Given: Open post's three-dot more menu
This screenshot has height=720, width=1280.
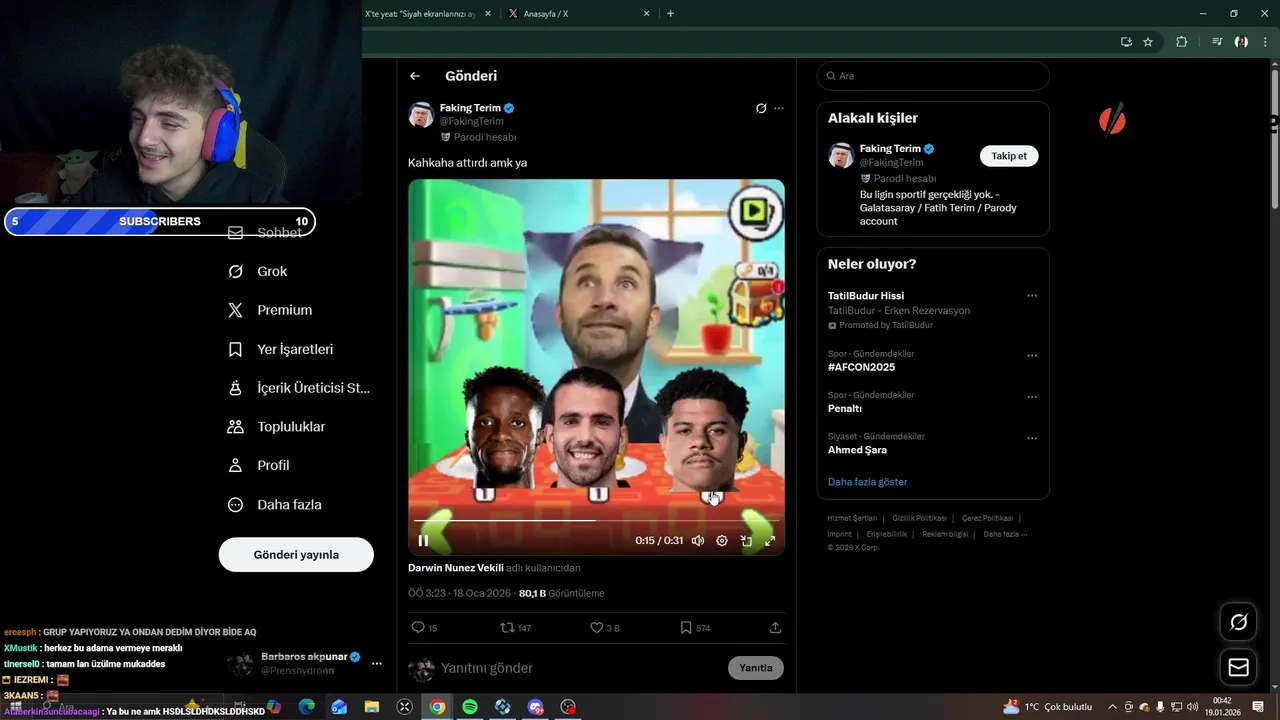Looking at the screenshot, I should coord(779,108).
